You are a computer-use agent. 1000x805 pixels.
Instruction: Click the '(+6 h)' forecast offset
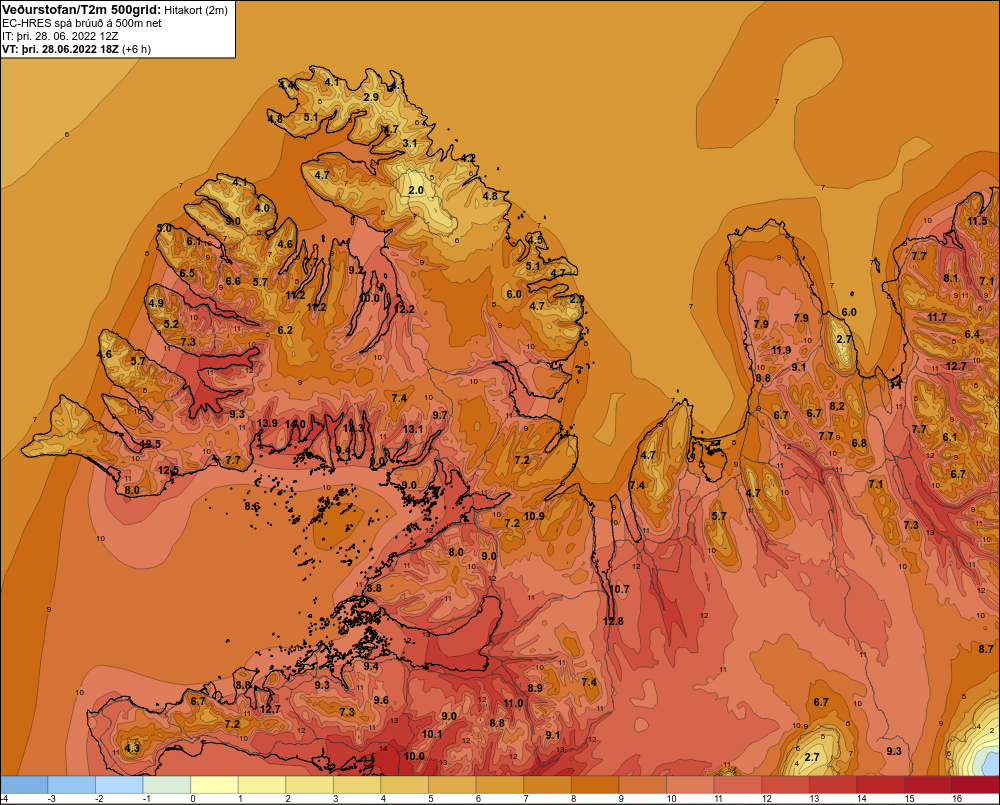(x=136, y=49)
